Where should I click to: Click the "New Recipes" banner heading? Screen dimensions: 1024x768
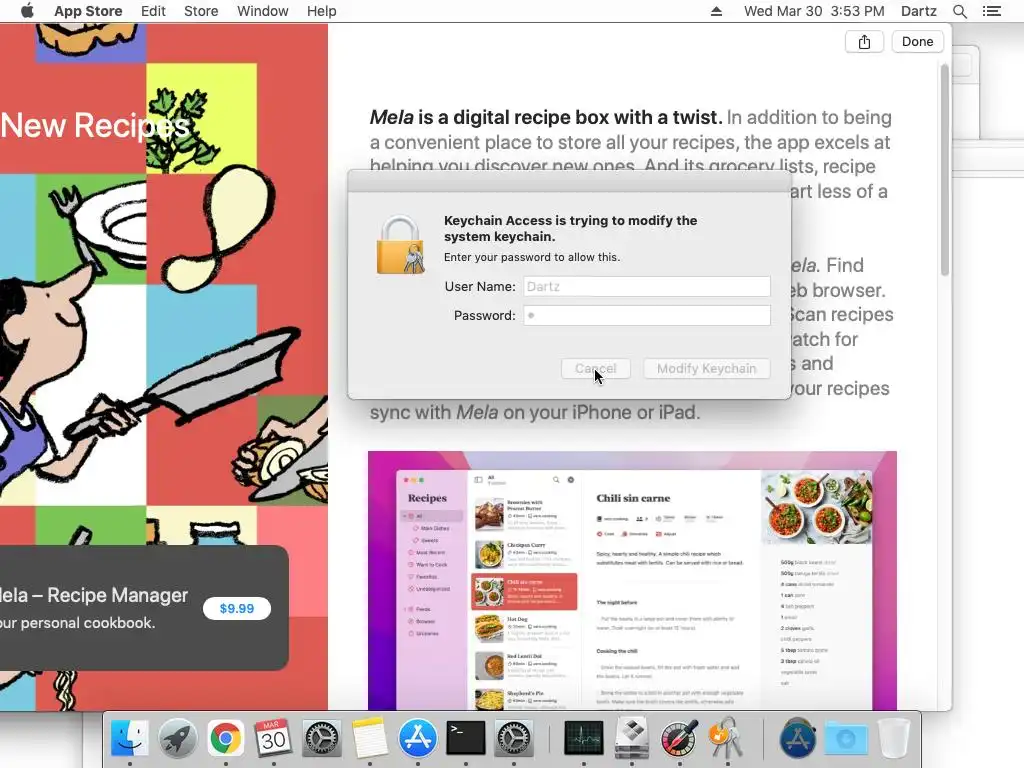point(95,125)
